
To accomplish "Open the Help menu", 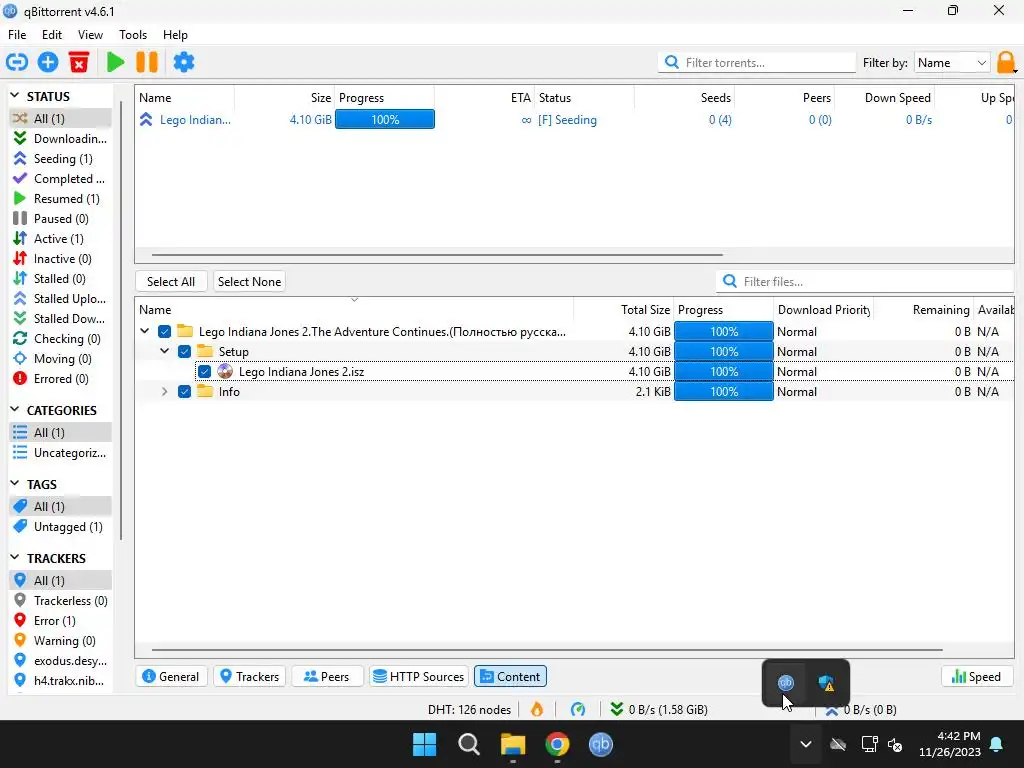I will point(175,35).
